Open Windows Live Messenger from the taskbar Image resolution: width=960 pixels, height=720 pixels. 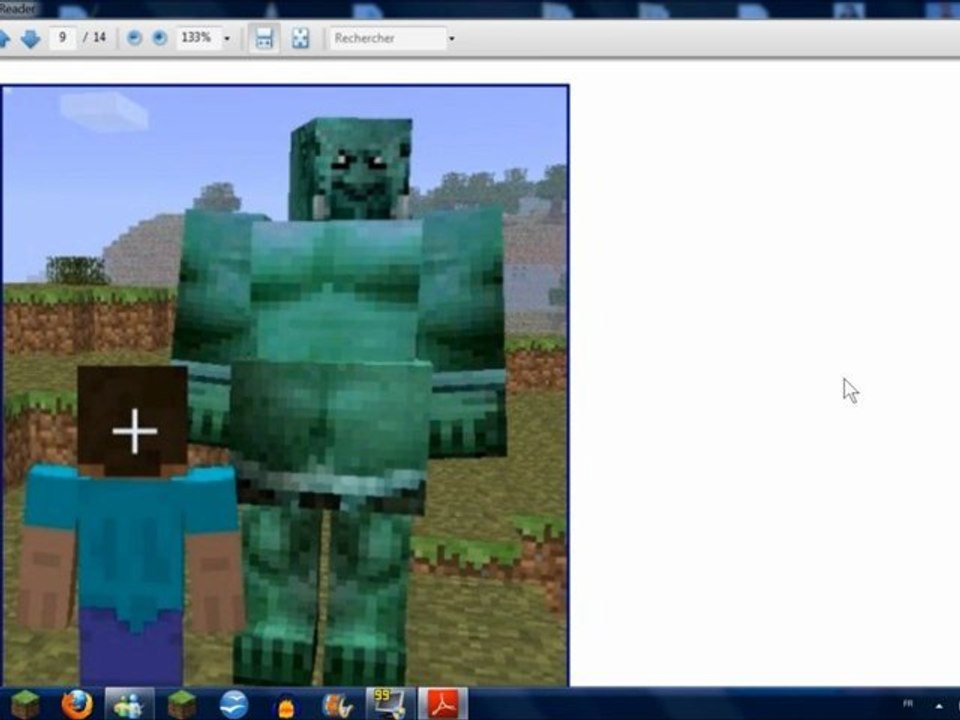[x=130, y=704]
